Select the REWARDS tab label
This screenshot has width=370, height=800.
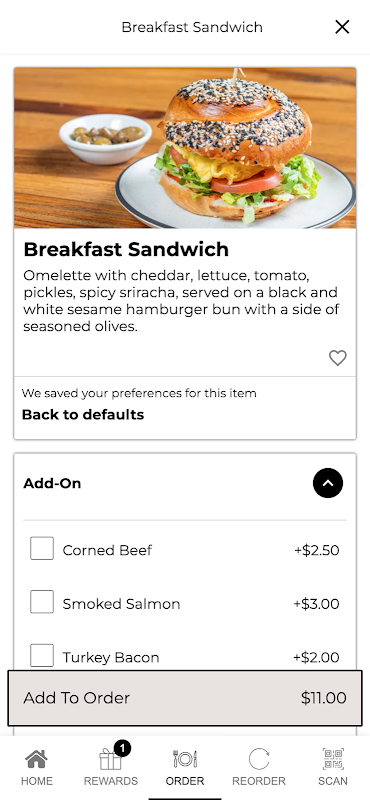click(x=111, y=781)
